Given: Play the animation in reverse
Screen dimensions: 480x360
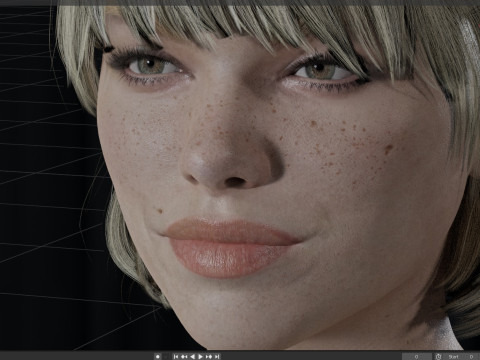Looking at the screenshot, I should pyautogui.click(x=192, y=357).
